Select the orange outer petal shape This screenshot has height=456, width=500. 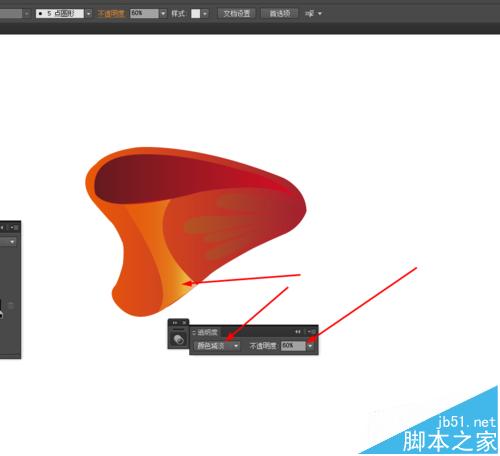133,267
